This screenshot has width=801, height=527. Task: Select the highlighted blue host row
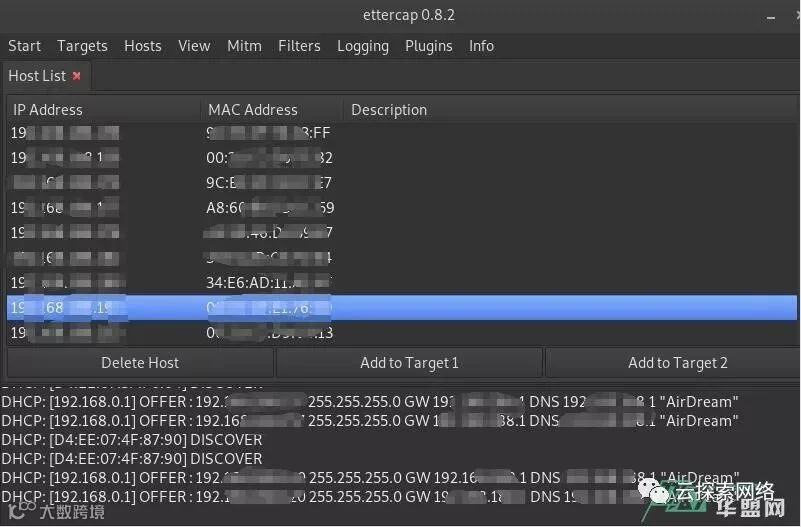pyautogui.click(x=402, y=307)
